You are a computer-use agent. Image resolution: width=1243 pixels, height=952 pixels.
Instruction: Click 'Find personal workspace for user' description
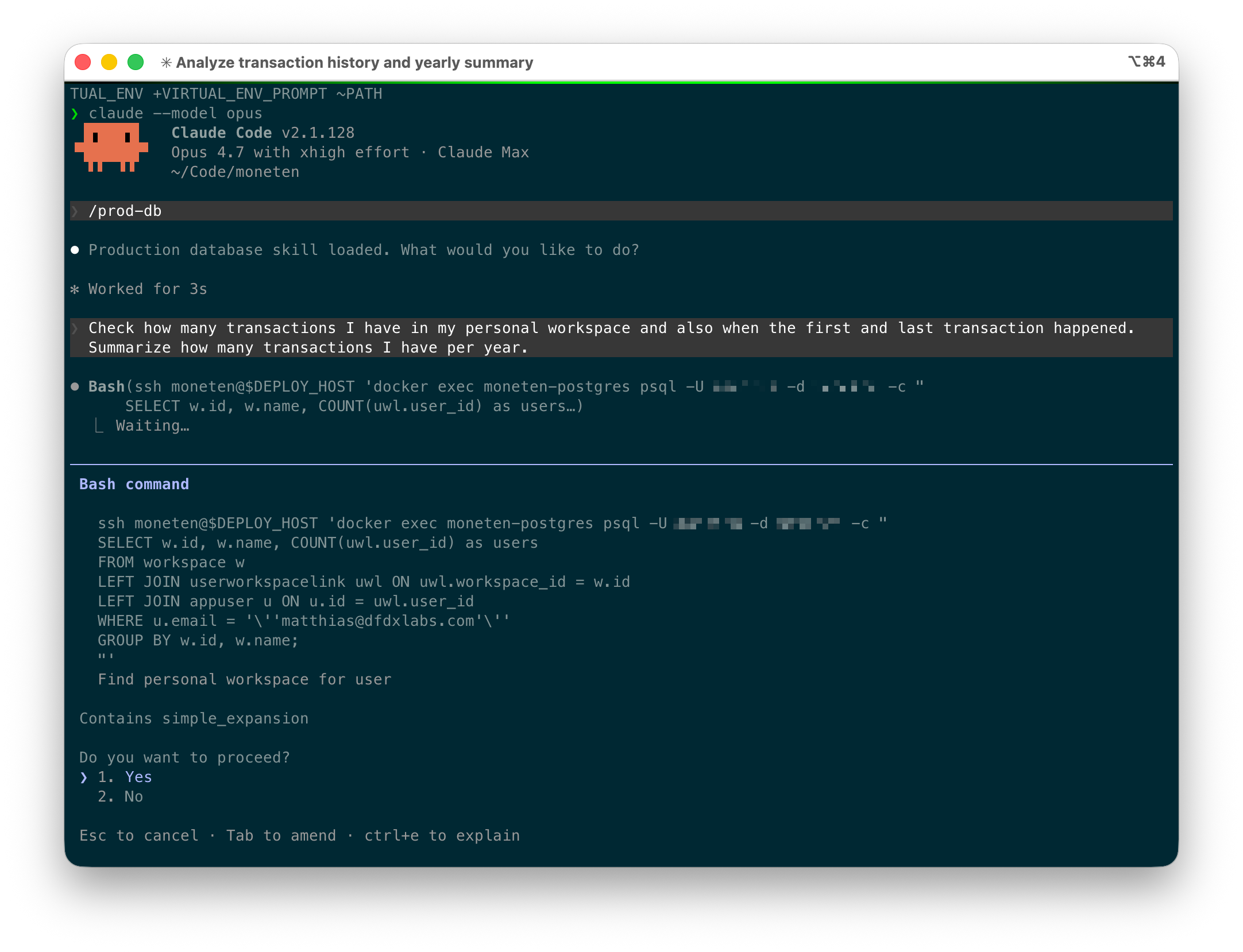click(x=244, y=679)
